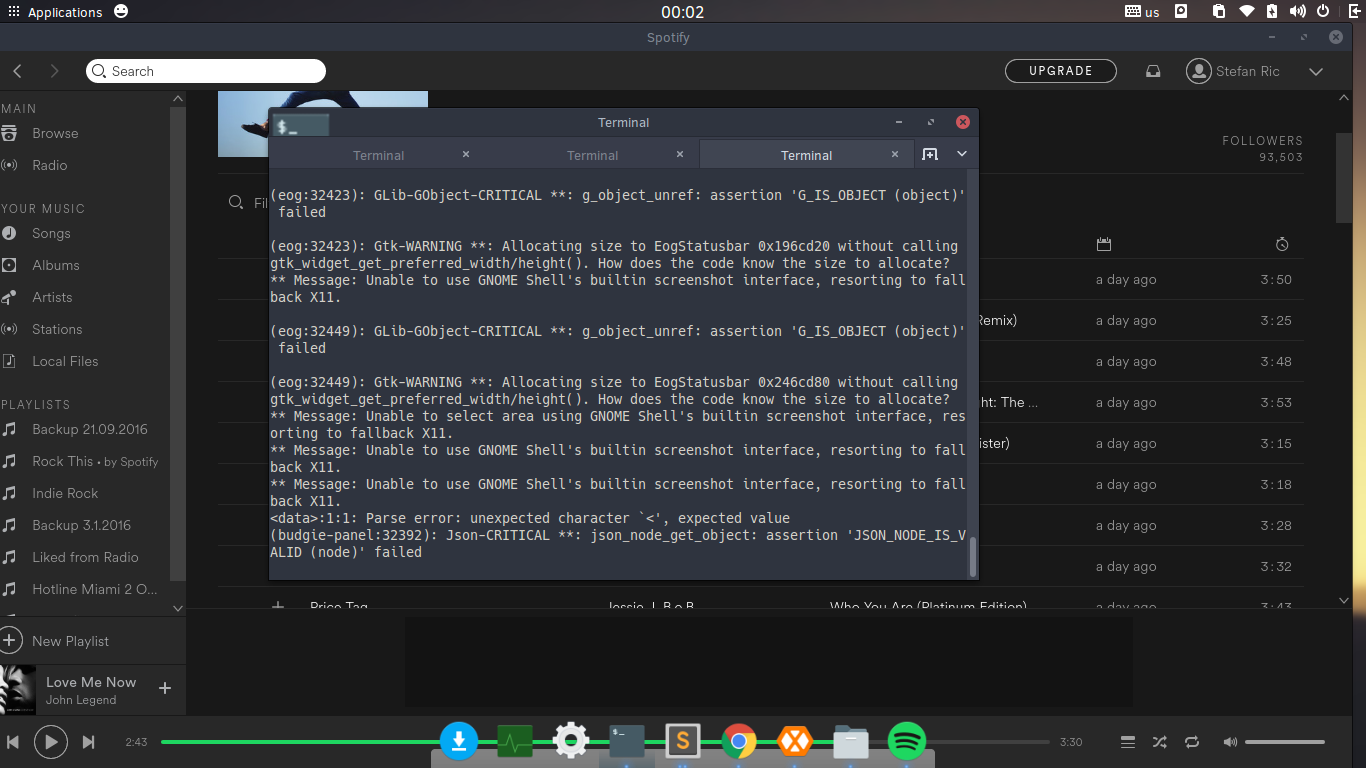Open the Spotify dock icon
This screenshot has width=1366, height=768.
click(x=907, y=741)
